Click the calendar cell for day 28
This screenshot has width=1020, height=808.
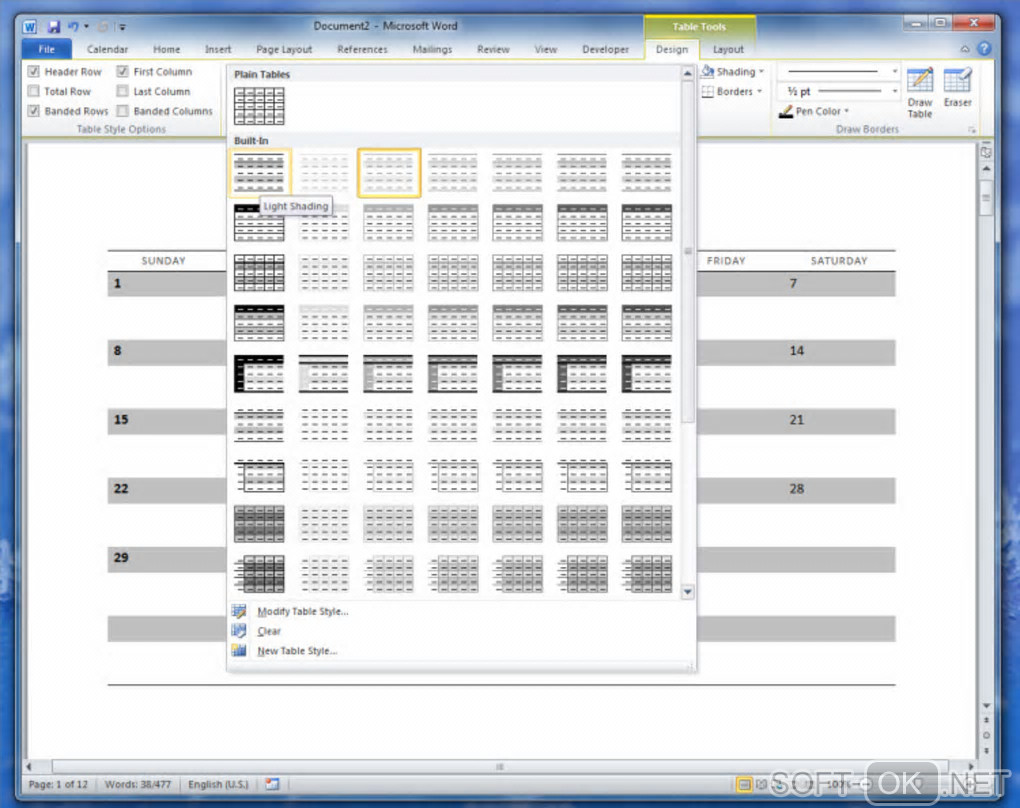coord(839,489)
